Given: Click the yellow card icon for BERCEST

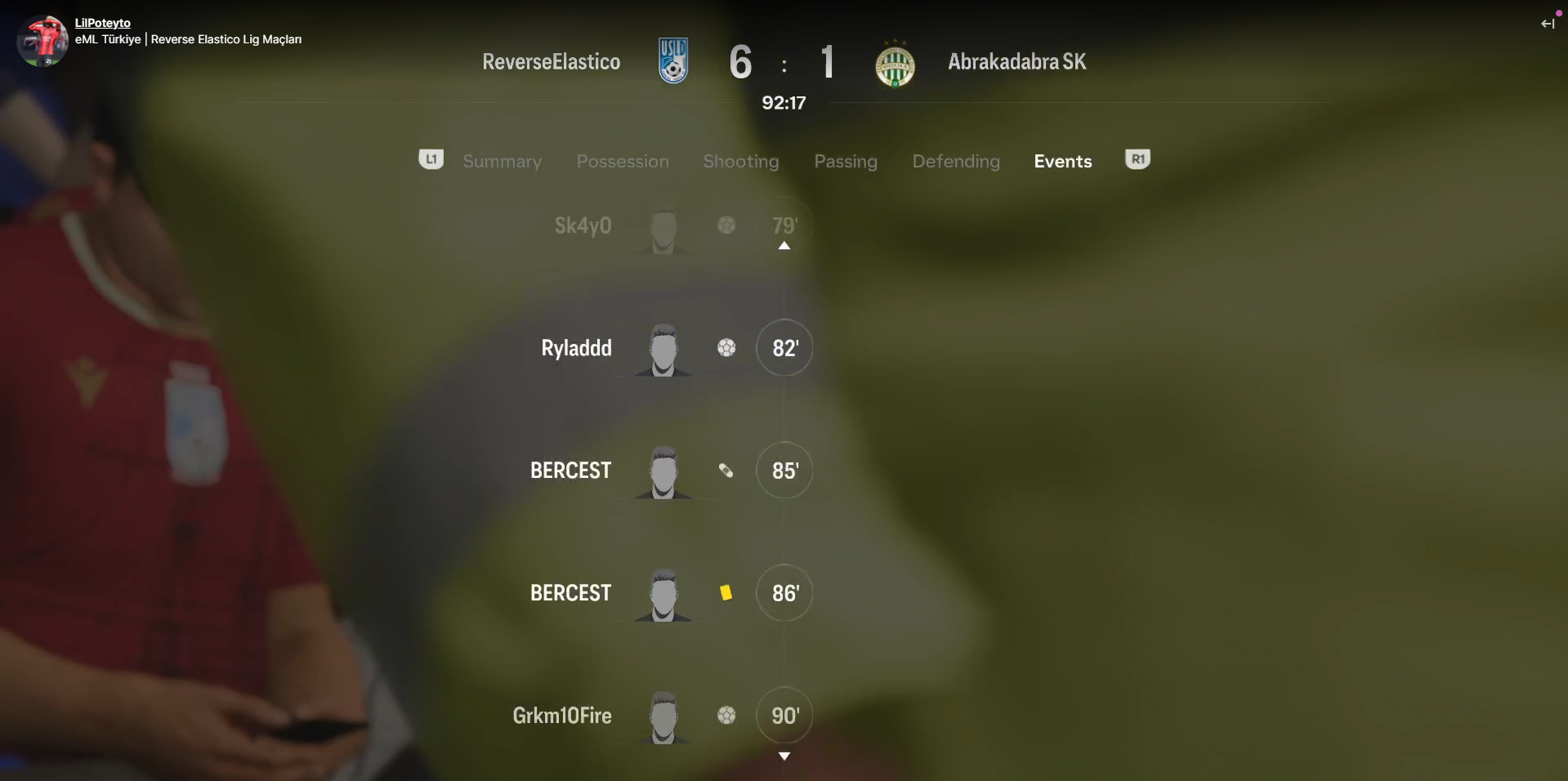Looking at the screenshot, I should click(x=726, y=593).
